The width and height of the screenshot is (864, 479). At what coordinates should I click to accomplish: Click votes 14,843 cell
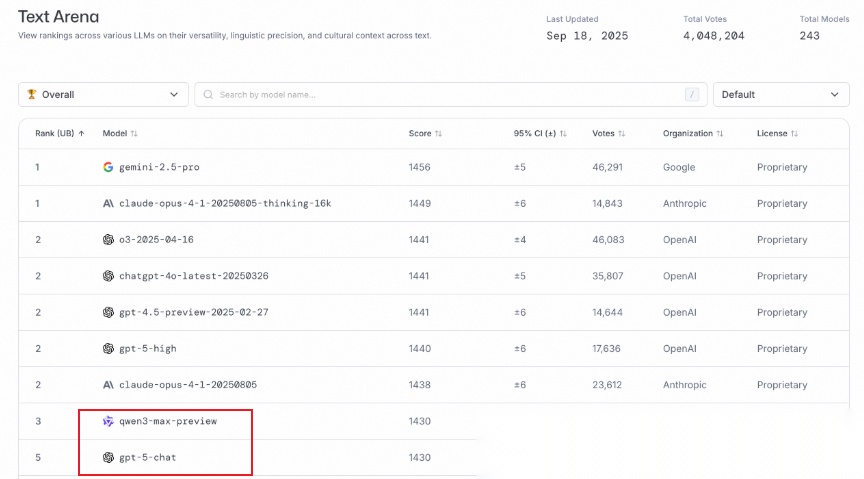[607, 203]
